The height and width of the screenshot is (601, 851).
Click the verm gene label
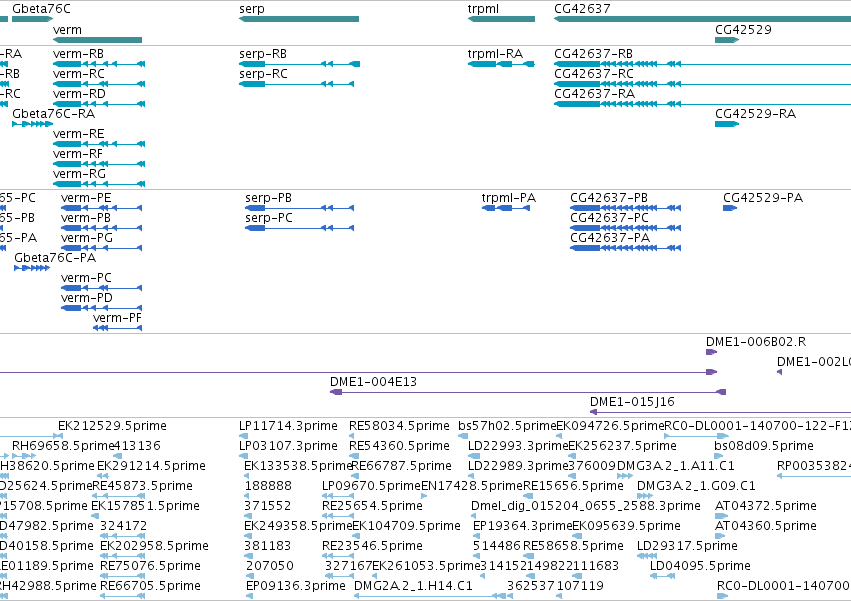67,30
